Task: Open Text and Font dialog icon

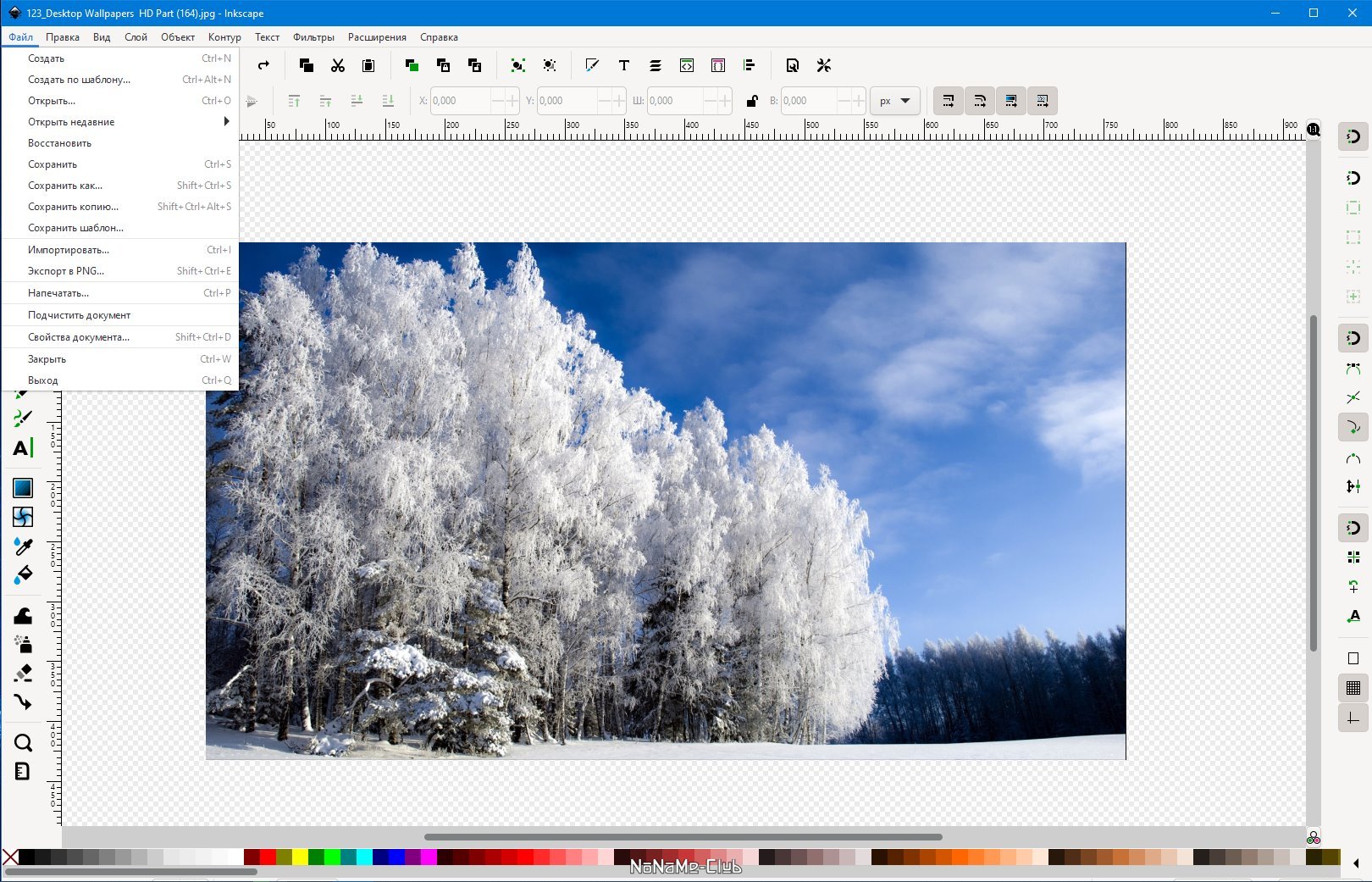Action: pyautogui.click(x=624, y=65)
